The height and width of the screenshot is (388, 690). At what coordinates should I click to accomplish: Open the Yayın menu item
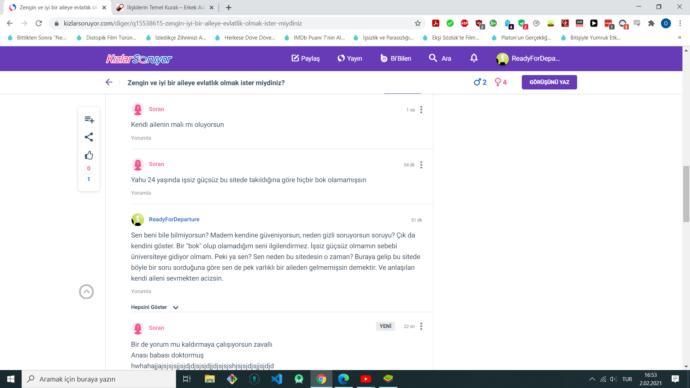(x=349, y=58)
